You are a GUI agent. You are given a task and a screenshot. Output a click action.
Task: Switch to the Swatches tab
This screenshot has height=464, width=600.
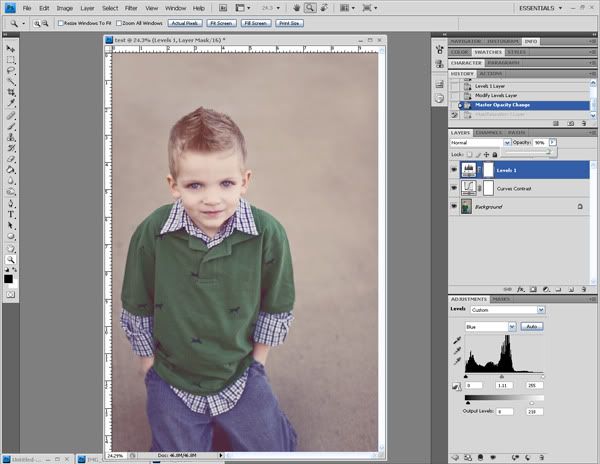point(490,51)
